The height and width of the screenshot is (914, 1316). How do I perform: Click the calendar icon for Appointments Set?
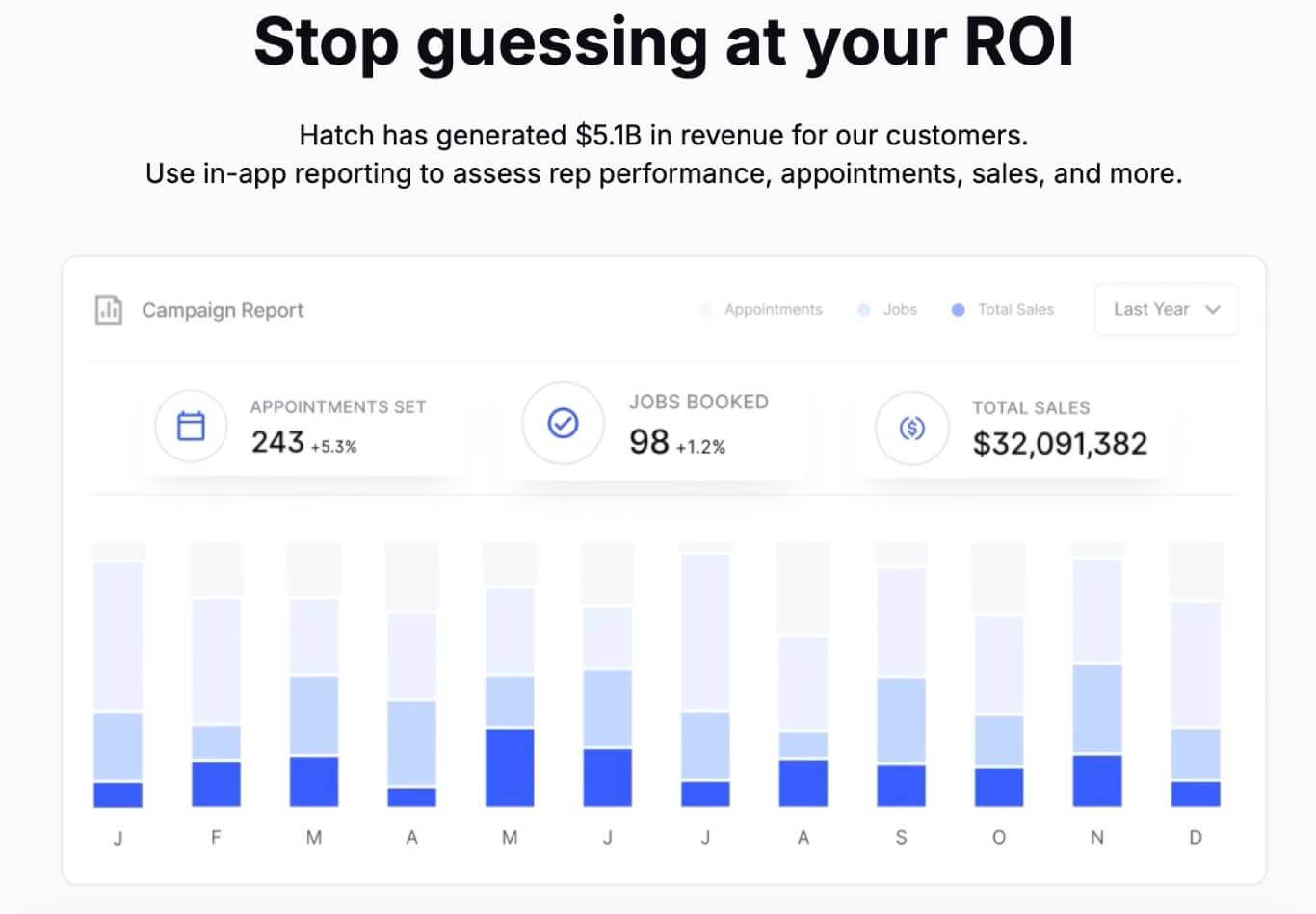(191, 426)
